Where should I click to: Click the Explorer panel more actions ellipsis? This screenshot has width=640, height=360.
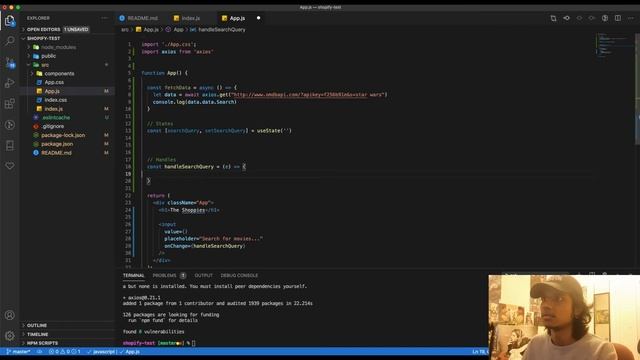click(104, 18)
